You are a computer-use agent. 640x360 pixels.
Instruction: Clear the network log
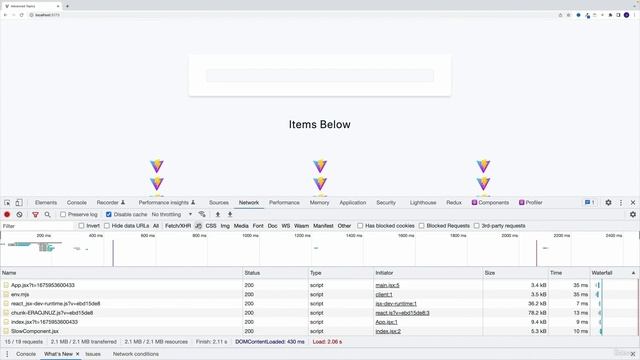19,214
